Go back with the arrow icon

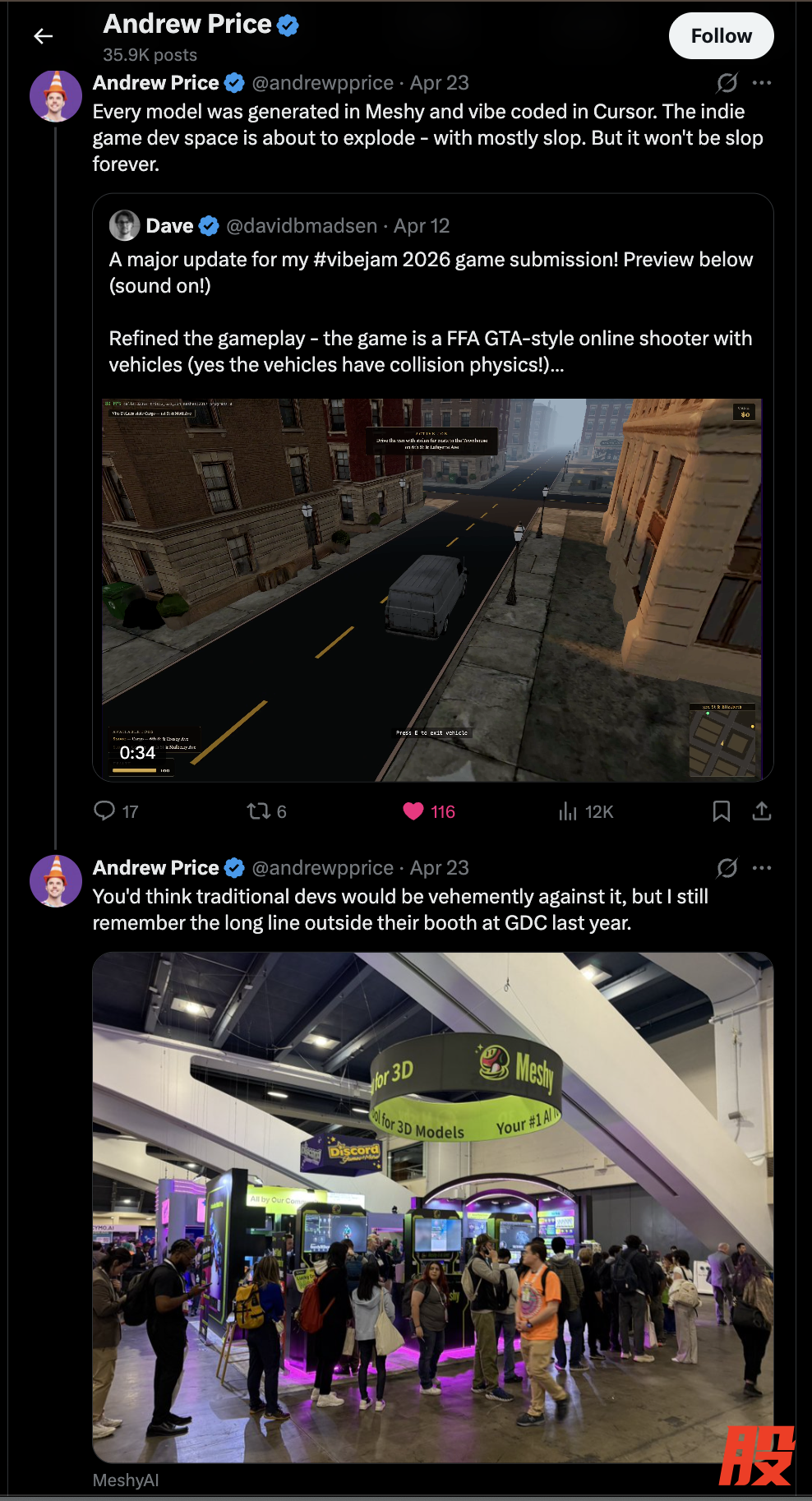(44, 36)
